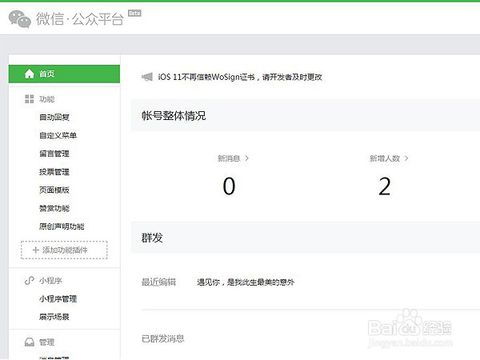
Task: Click the new messages count 0
Action: (229, 186)
